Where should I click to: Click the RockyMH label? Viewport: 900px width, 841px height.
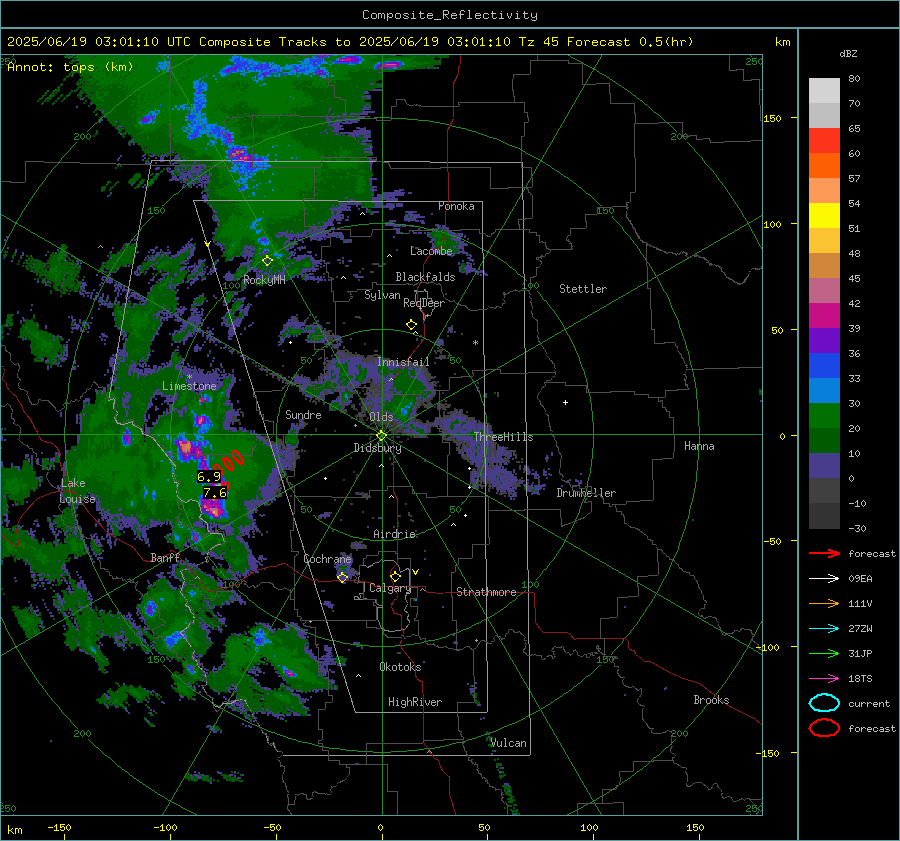tap(264, 280)
